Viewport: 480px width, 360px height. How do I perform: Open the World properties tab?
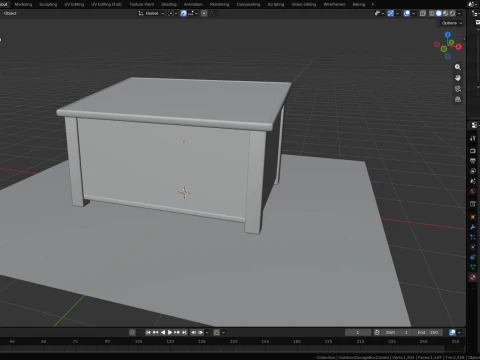click(473, 191)
